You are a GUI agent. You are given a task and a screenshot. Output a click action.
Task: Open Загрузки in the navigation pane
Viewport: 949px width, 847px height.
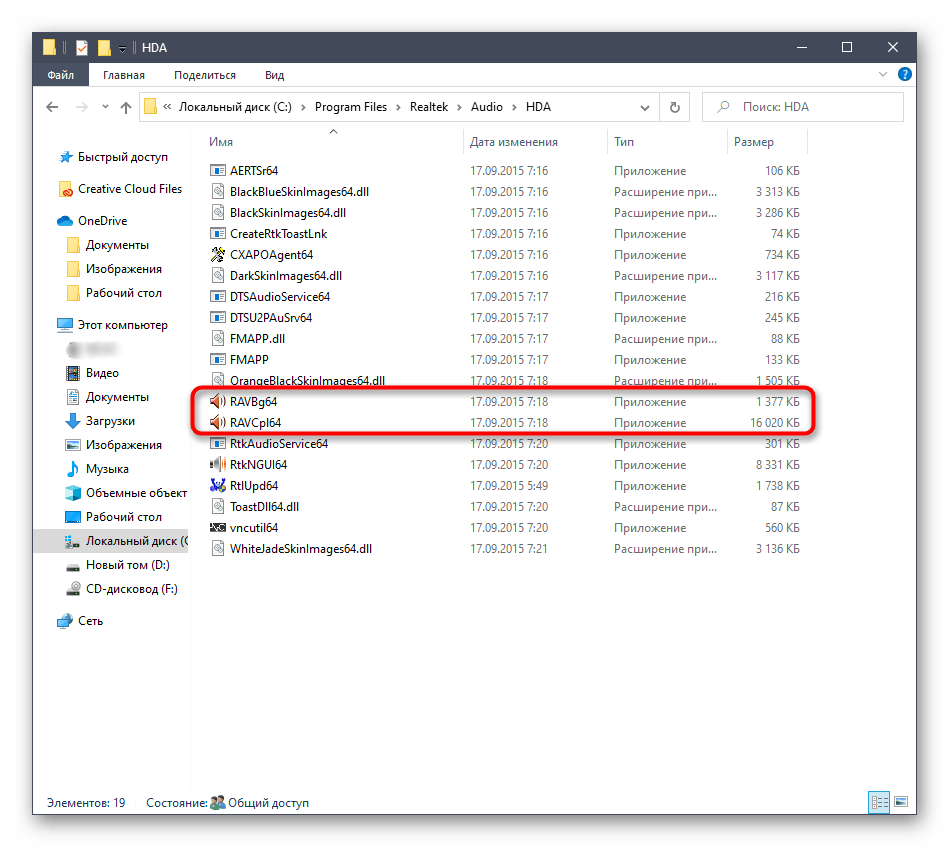coord(110,421)
